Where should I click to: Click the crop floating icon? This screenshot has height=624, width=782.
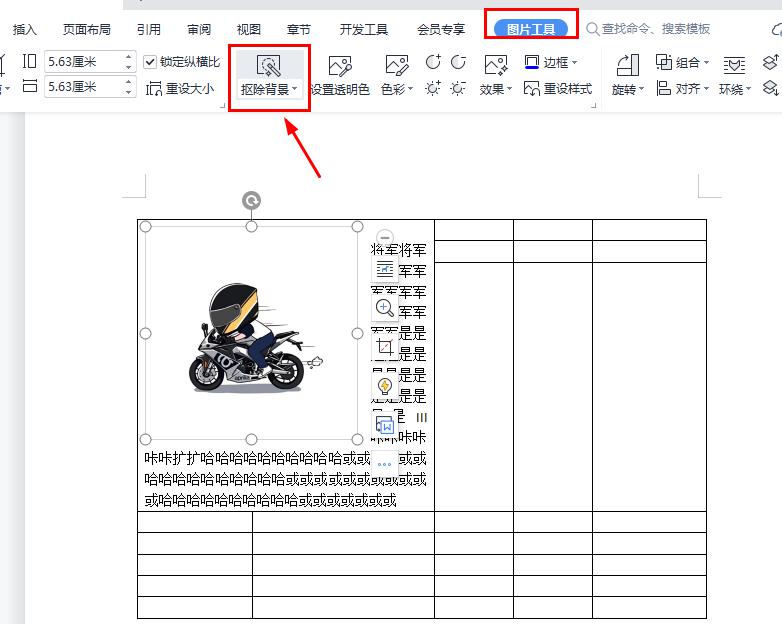[385, 347]
